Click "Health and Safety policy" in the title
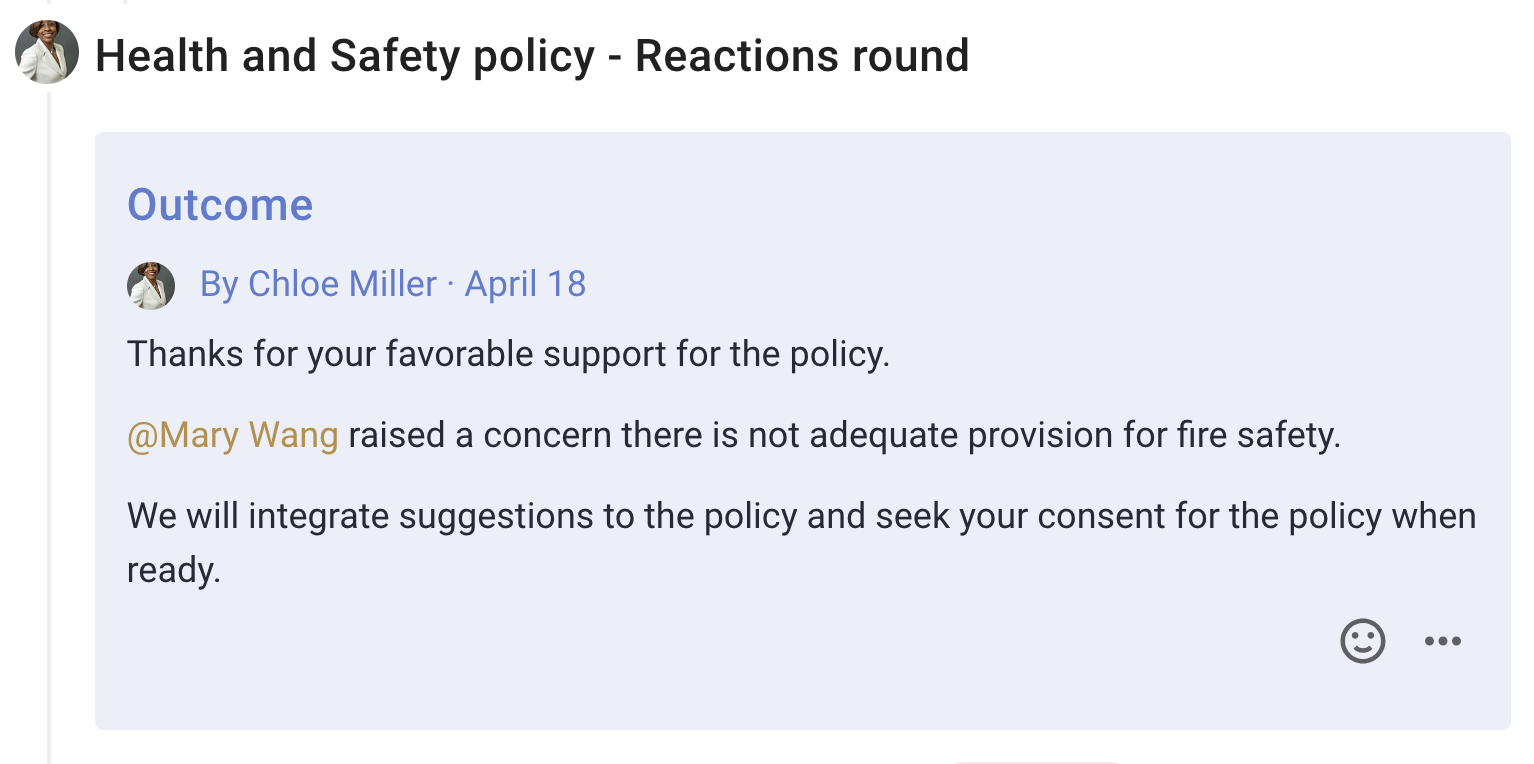 [345, 56]
